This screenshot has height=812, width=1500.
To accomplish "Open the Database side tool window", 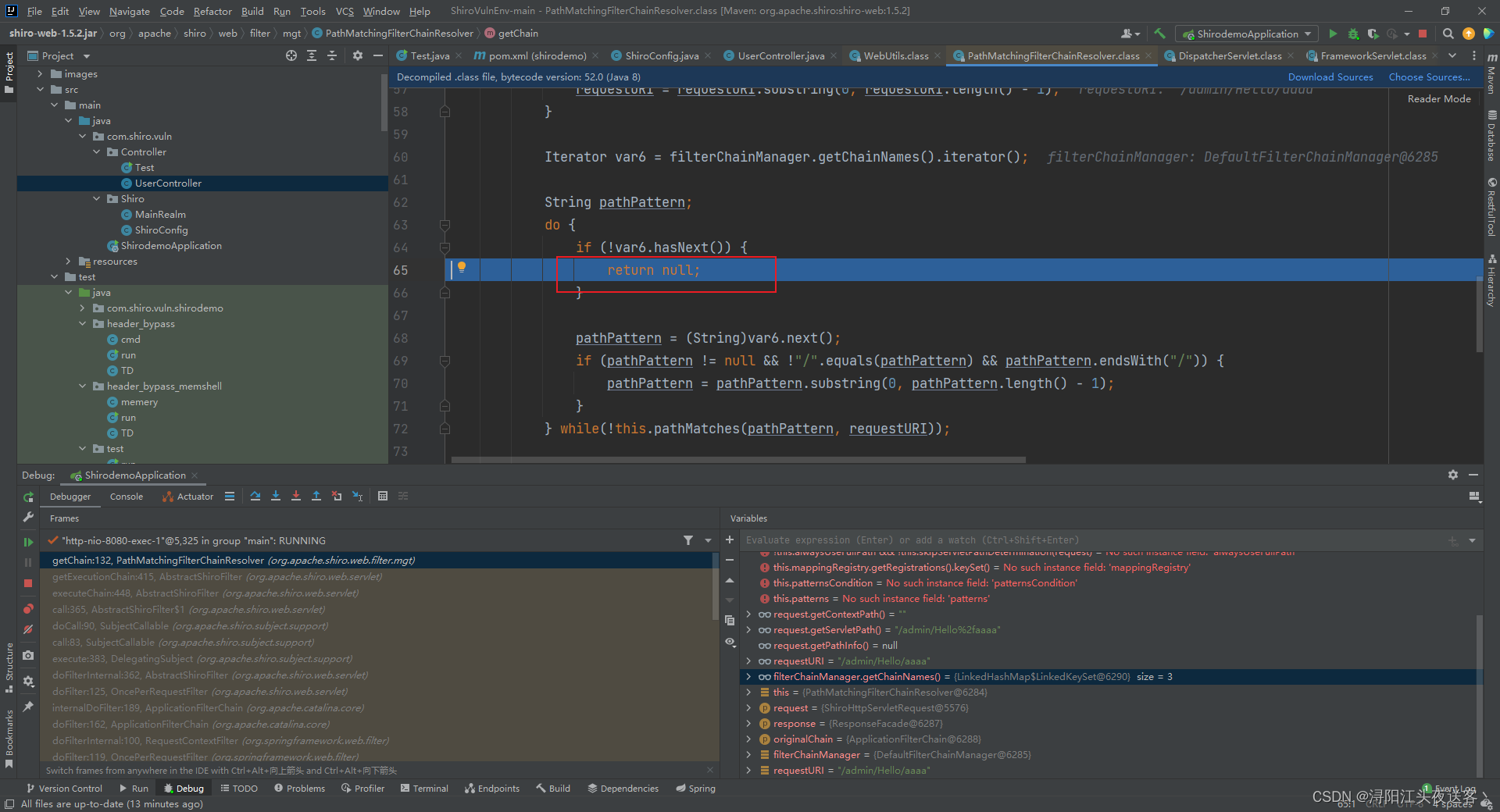I will coord(1491,135).
